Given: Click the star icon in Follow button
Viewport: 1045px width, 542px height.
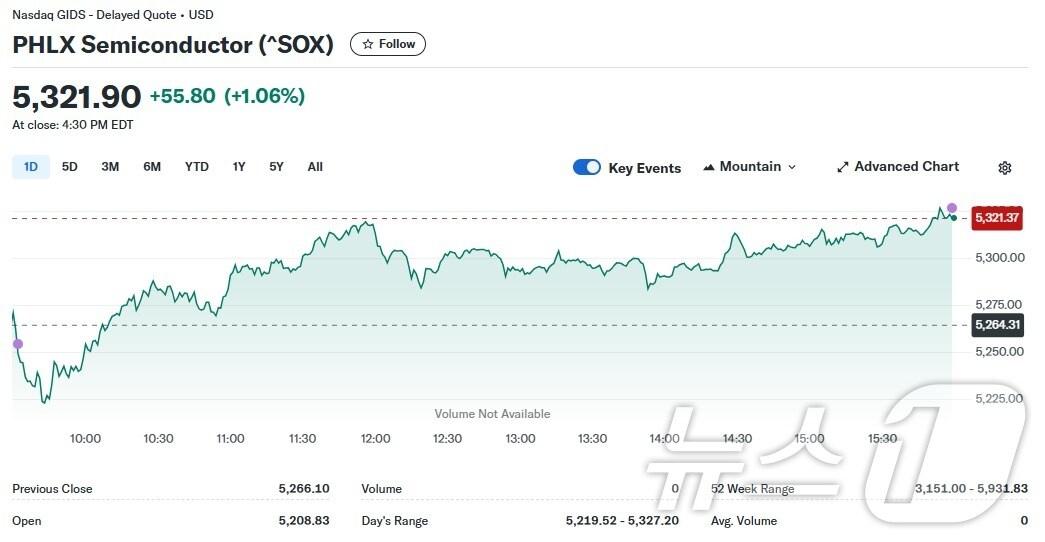Looking at the screenshot, I should coord(368,44).
